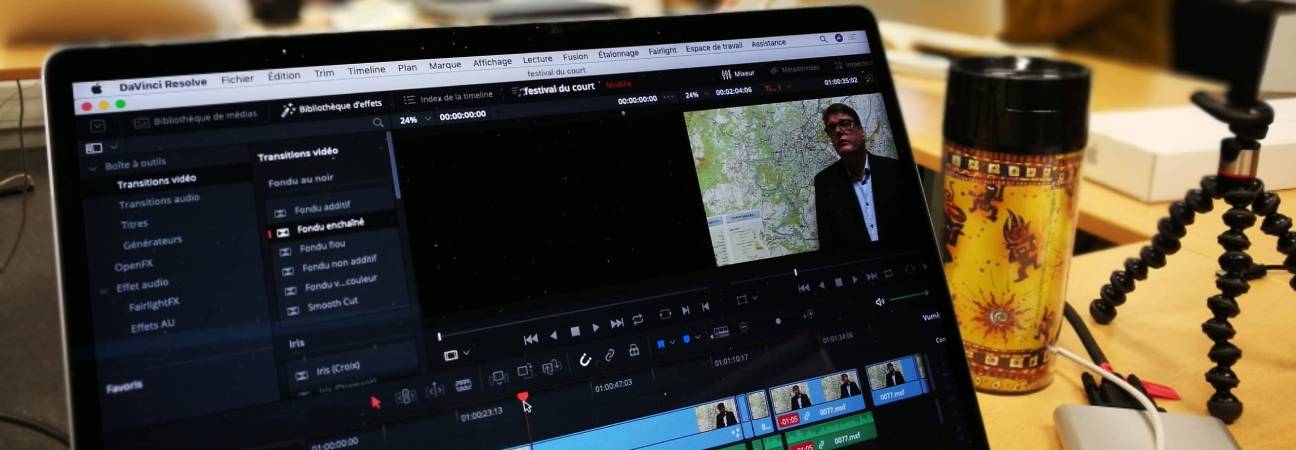Open the Édition menu
1296x450 pixels.
pyautogui.click(x=283, y=75)
